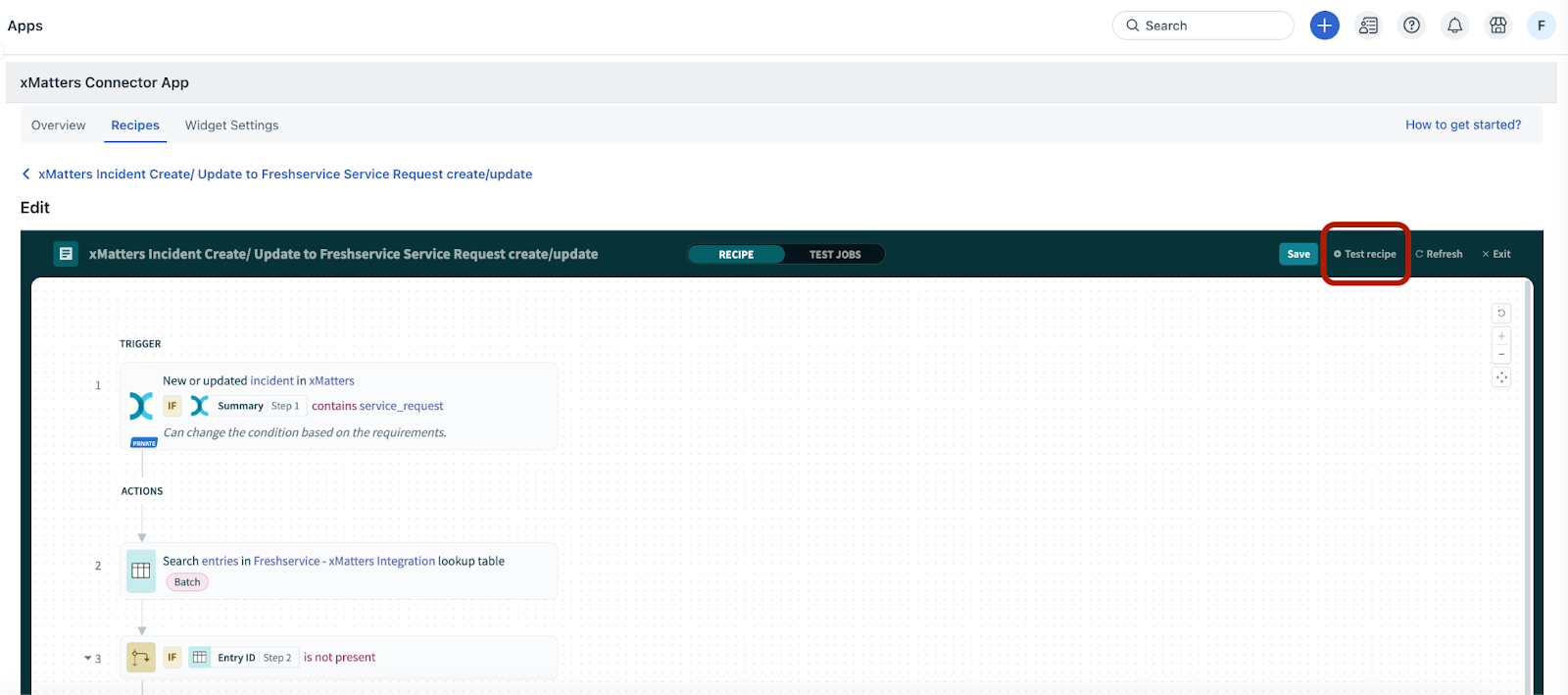
Task: Click 'Search entries in Freshservice' step text
Action: 333,561
